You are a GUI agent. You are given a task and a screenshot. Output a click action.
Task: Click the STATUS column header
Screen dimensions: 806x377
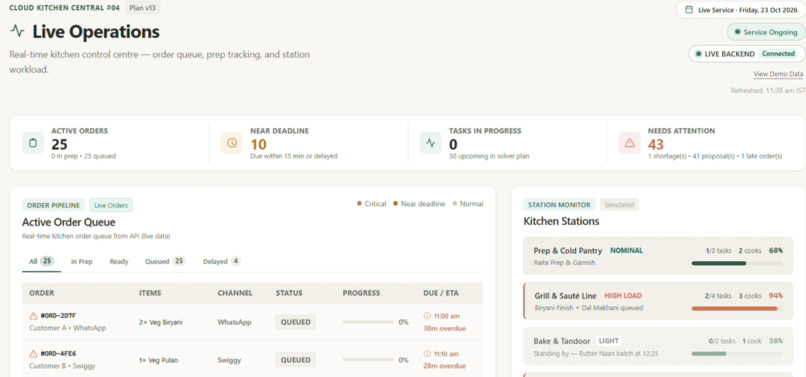pos(289,293)
